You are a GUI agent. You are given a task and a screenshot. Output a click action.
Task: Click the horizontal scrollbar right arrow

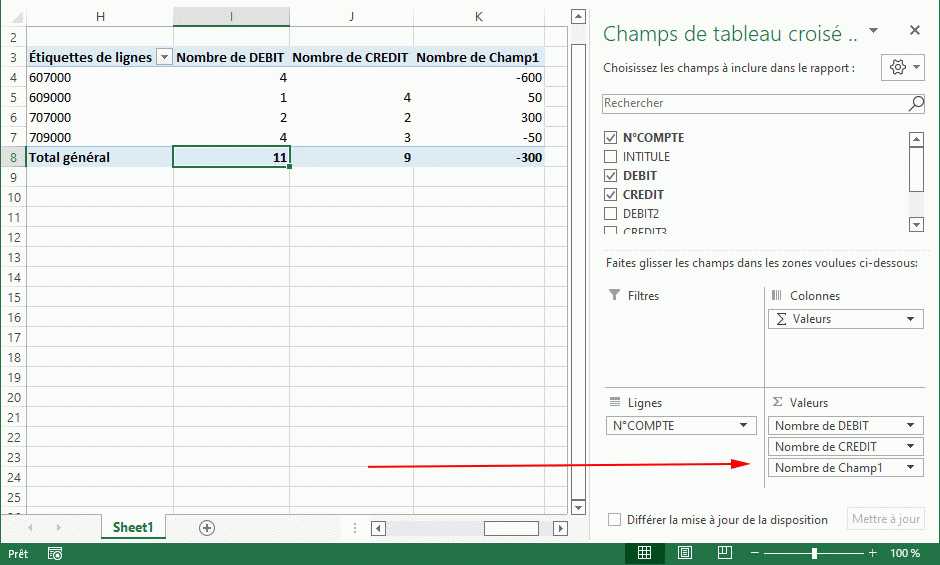[x=560, y=528]
